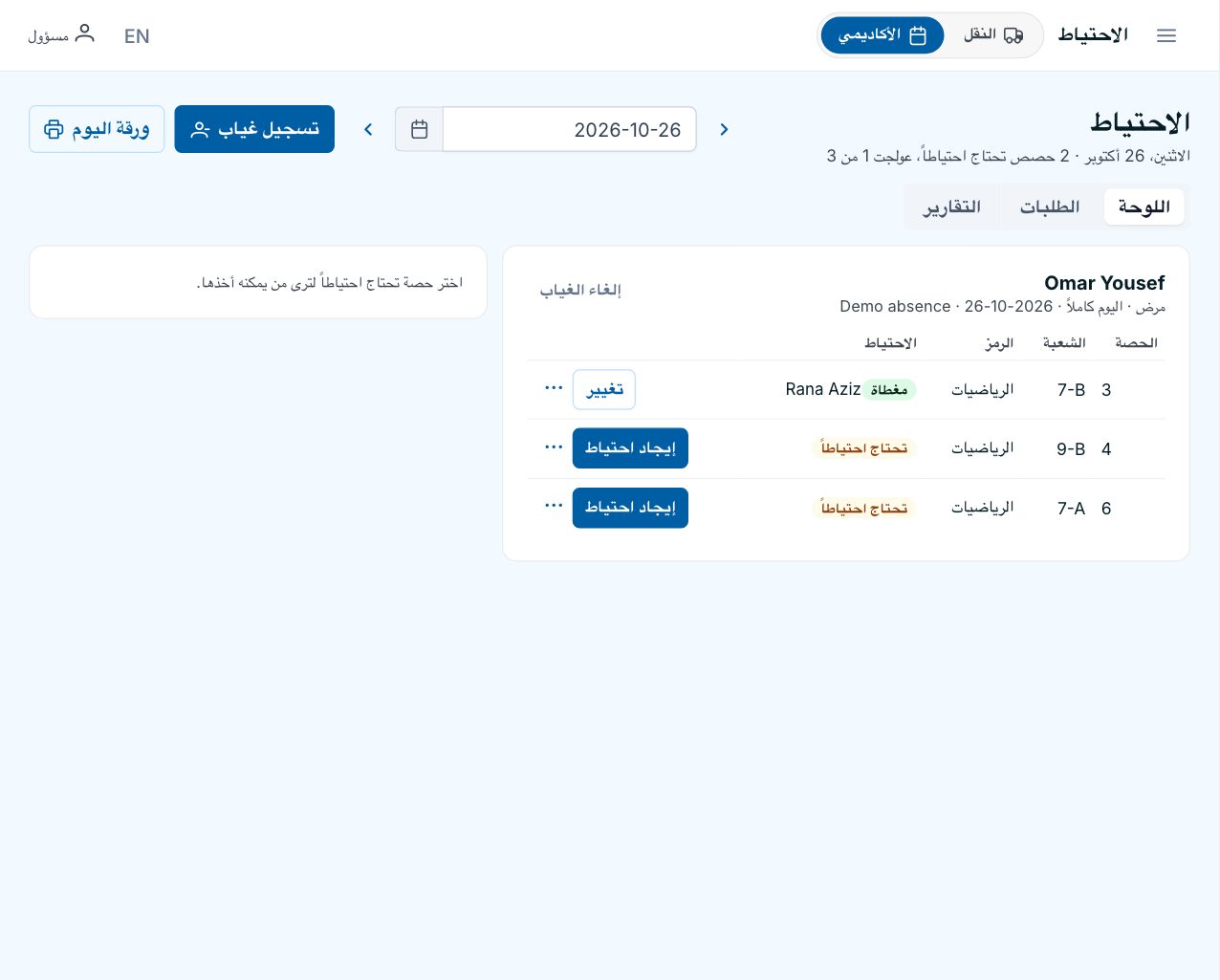Click the الشعبة column header
The image size is (1220, 980).
(1064, 343)
